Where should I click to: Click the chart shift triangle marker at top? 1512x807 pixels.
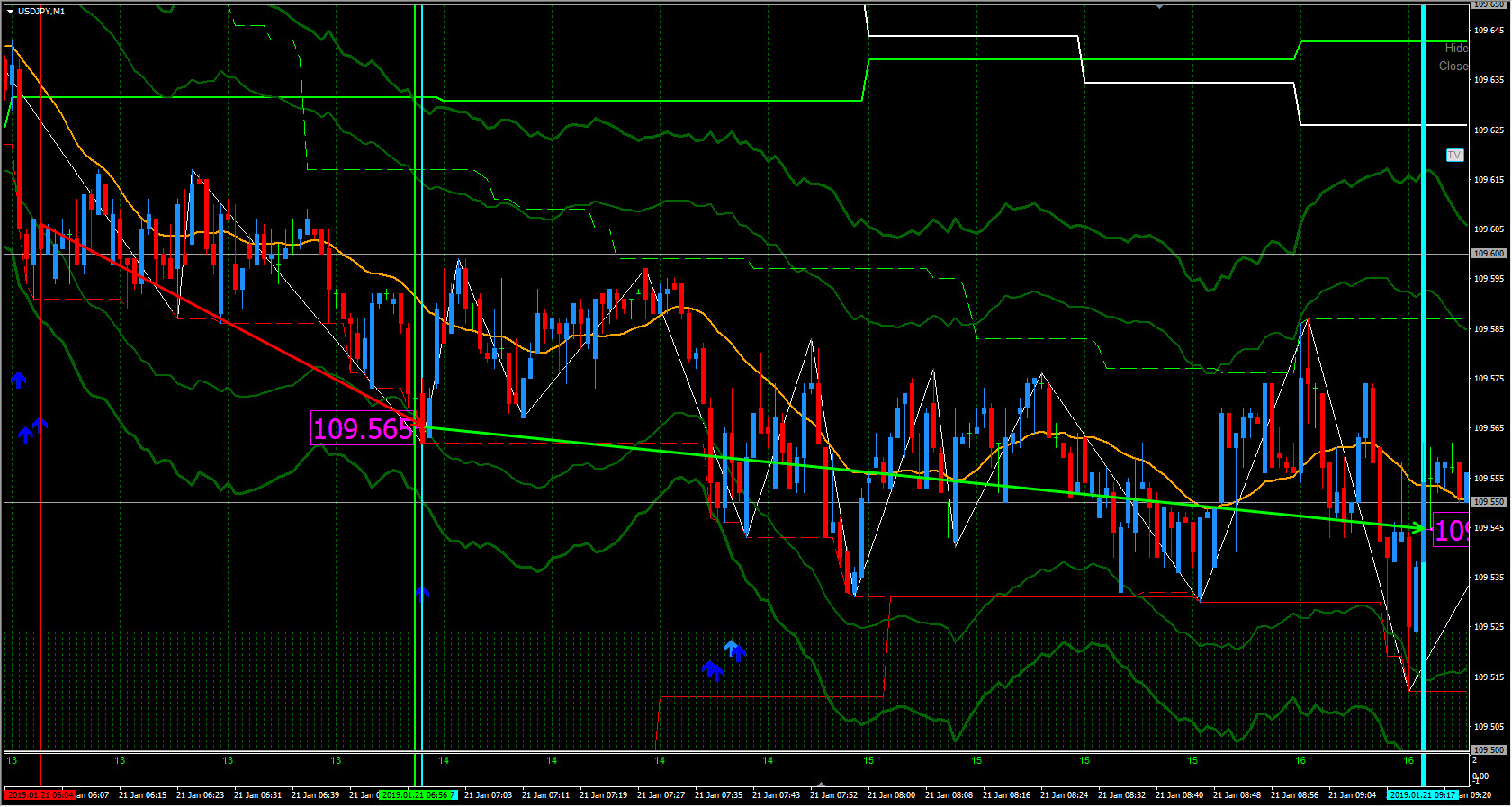tap(1159, 6)
